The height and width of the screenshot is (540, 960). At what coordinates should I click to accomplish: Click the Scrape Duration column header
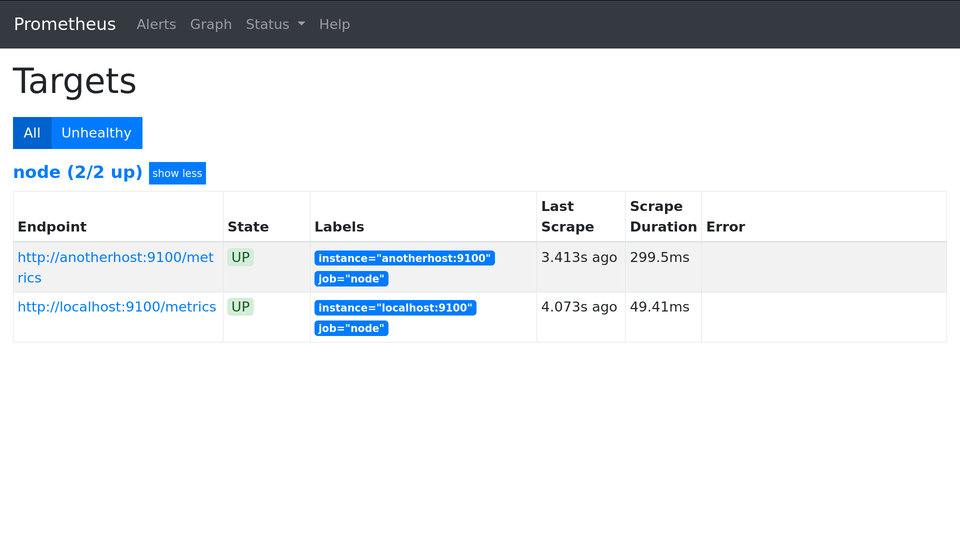click(x=662, y=216)
